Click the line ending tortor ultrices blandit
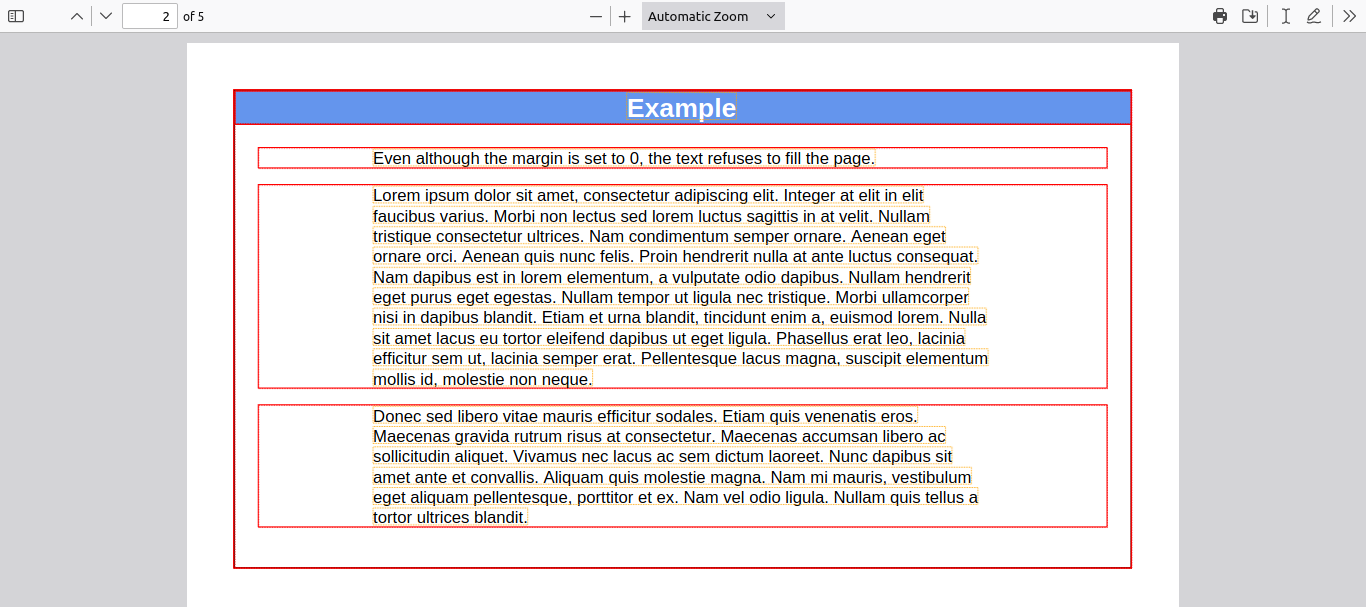 pos(449,517)
